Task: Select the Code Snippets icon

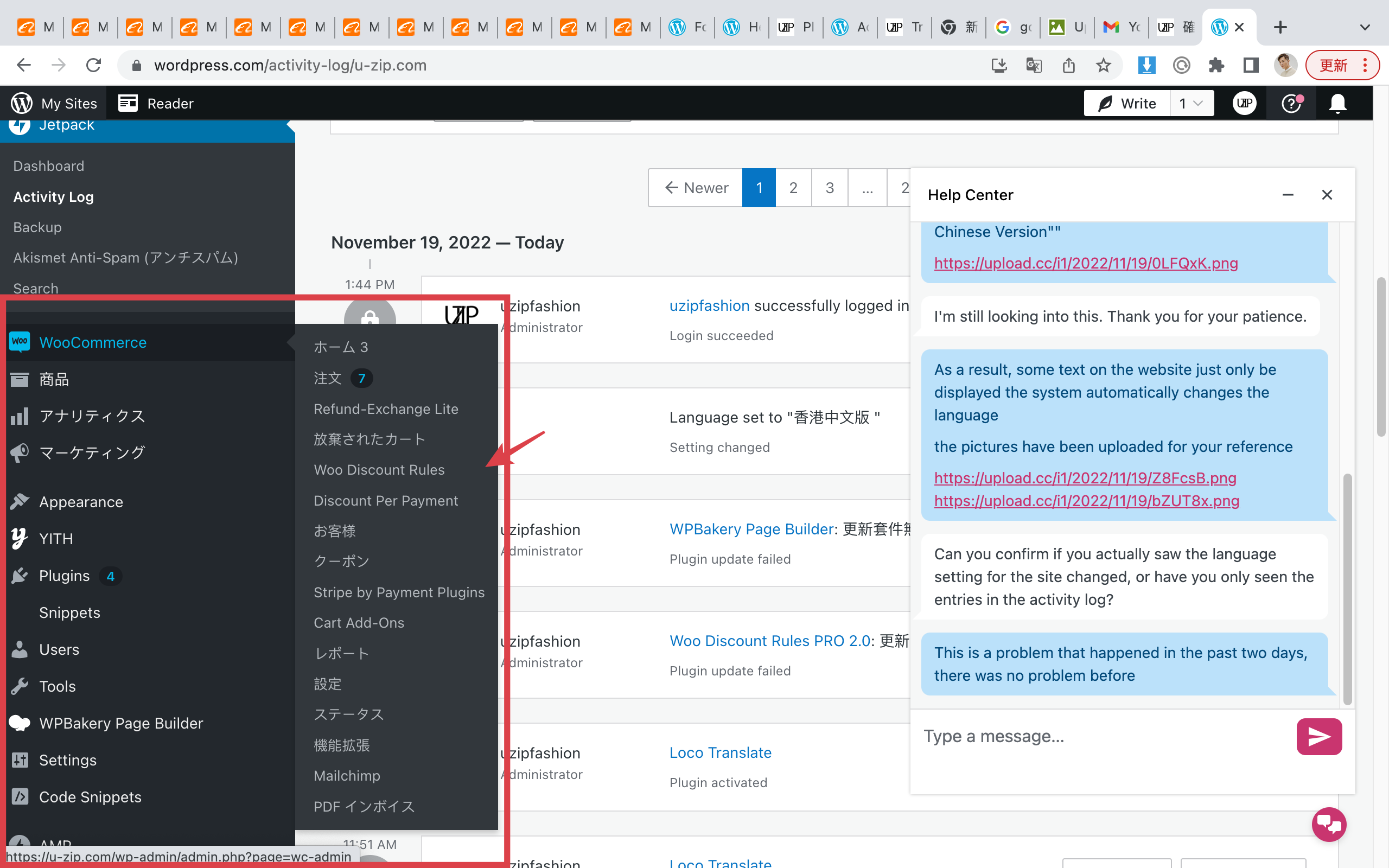Action: coord(20,797)
